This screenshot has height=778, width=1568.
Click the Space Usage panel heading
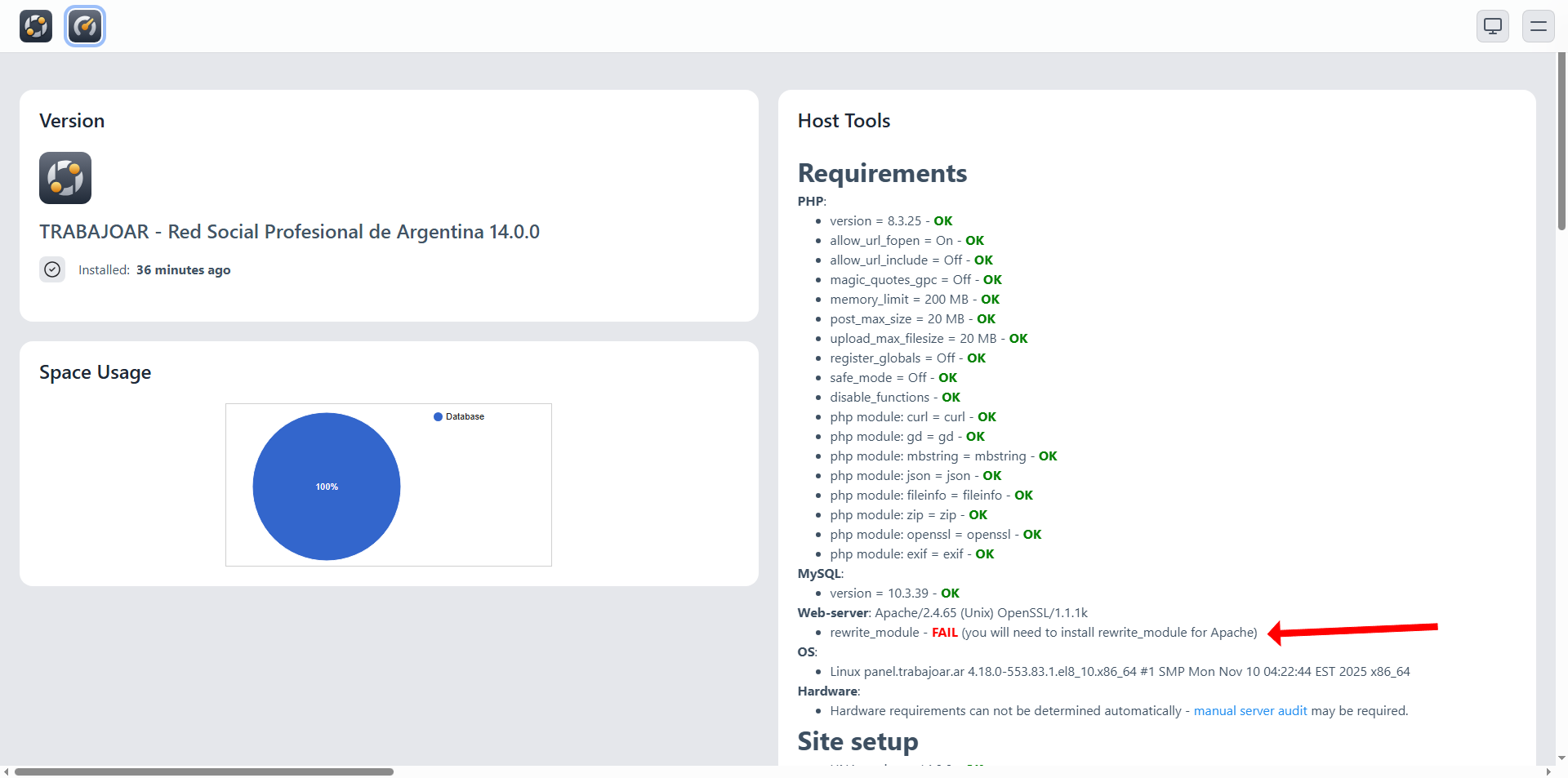point(95,372)
